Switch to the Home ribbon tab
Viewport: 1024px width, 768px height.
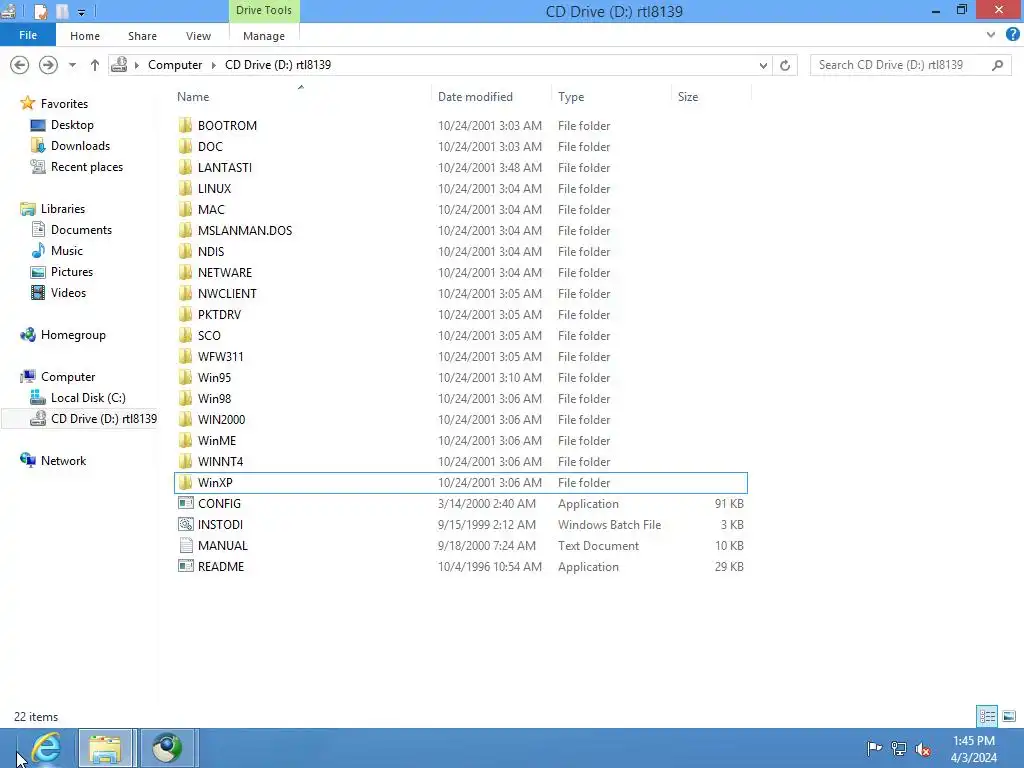click(85, 36)
